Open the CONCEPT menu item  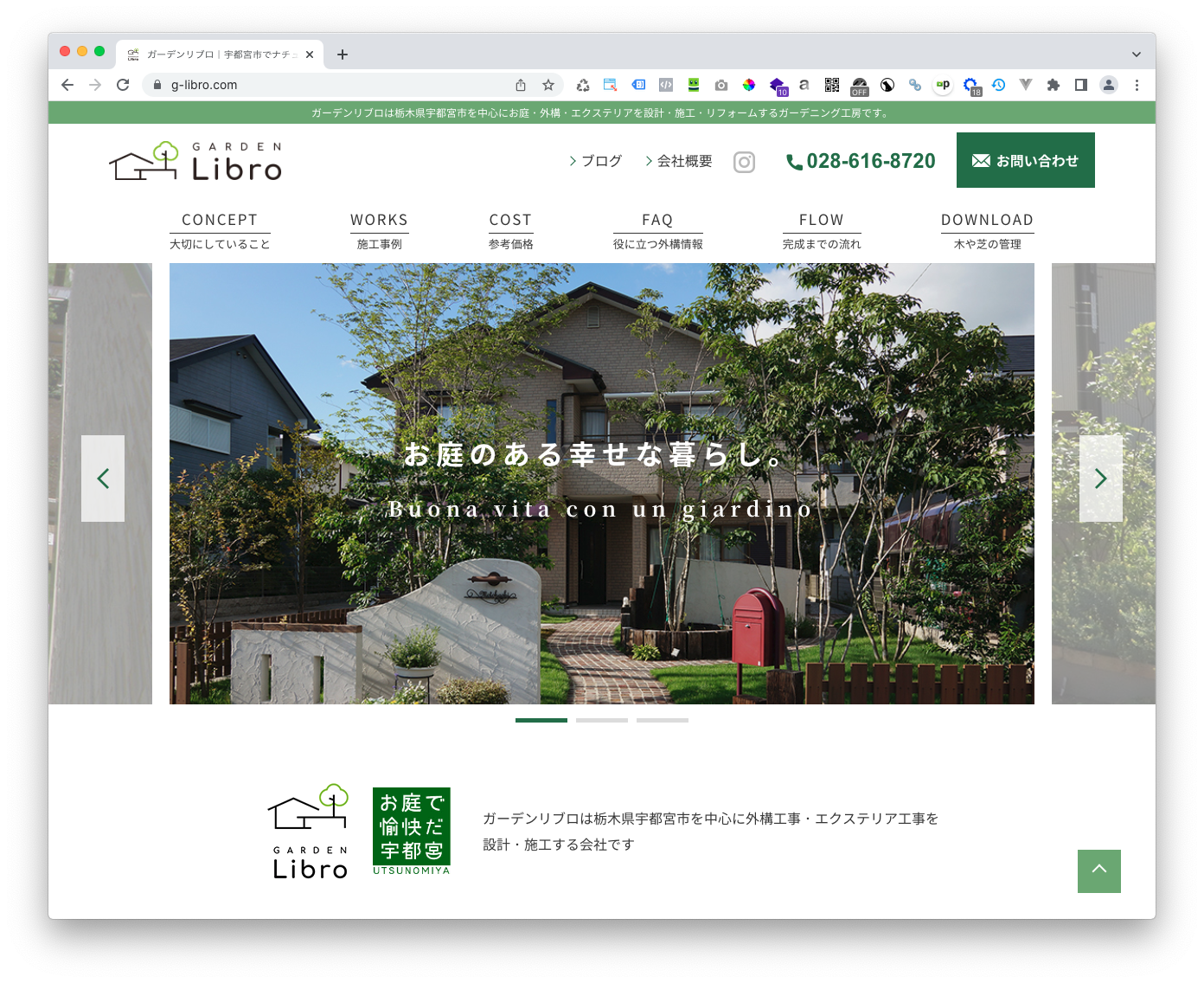pos(220,231)
